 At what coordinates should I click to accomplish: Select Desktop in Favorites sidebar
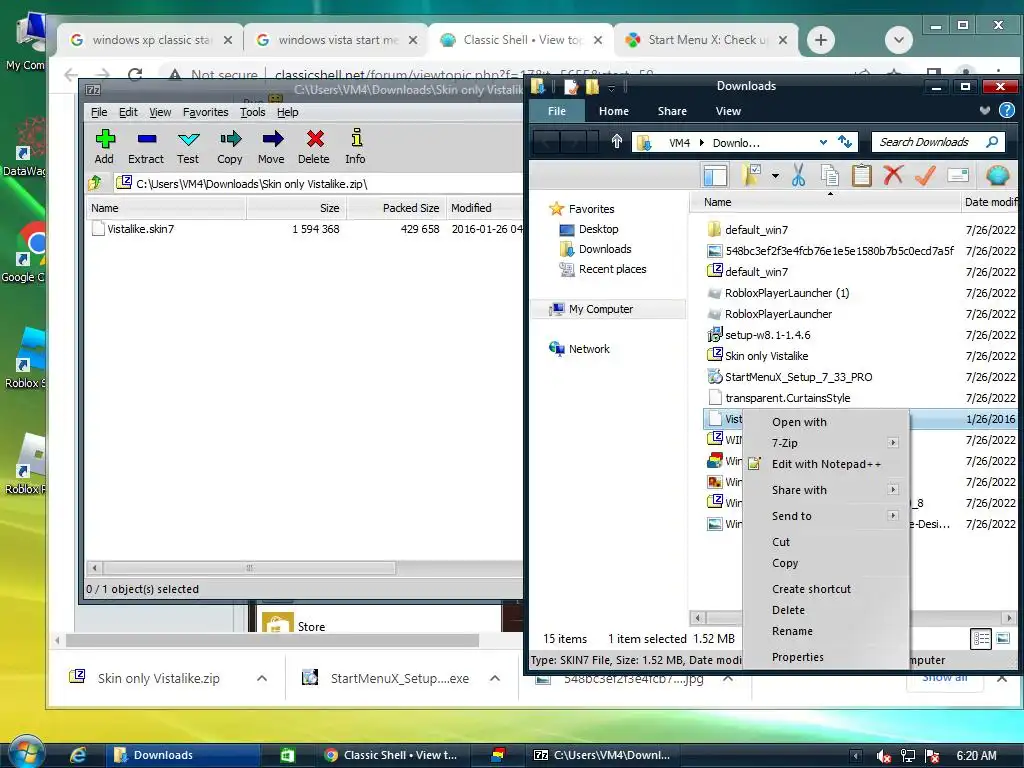click(598, 229)
